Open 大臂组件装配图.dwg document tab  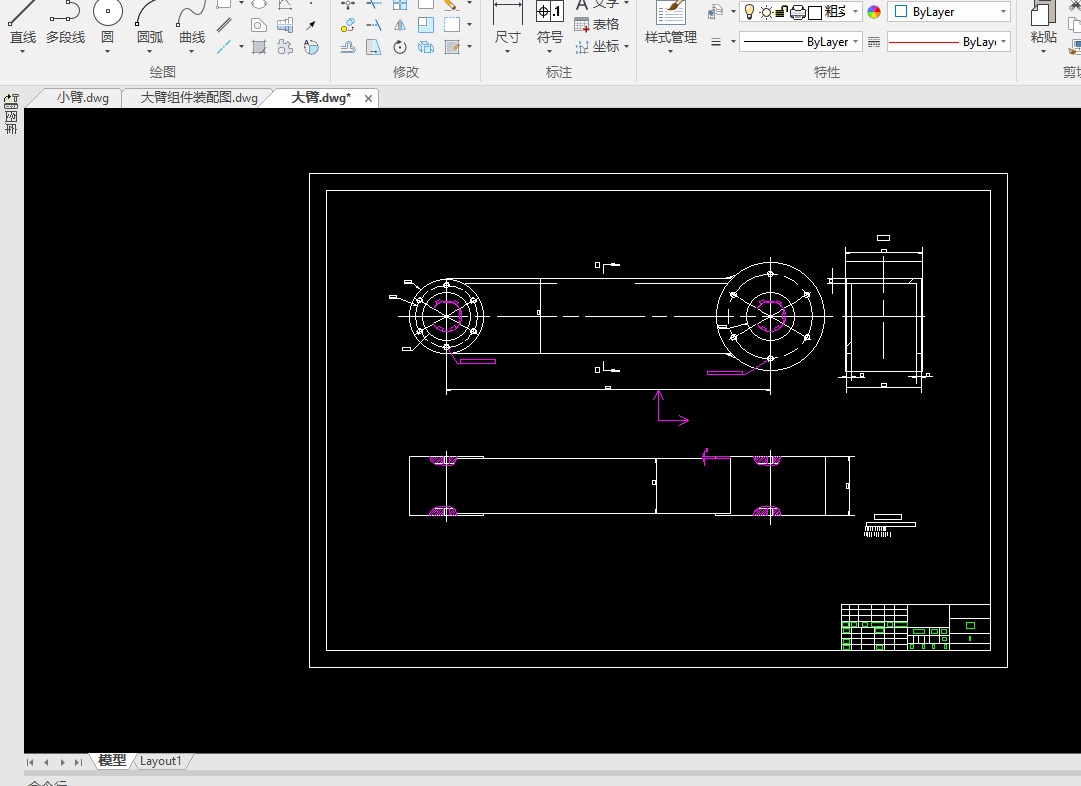198,98
